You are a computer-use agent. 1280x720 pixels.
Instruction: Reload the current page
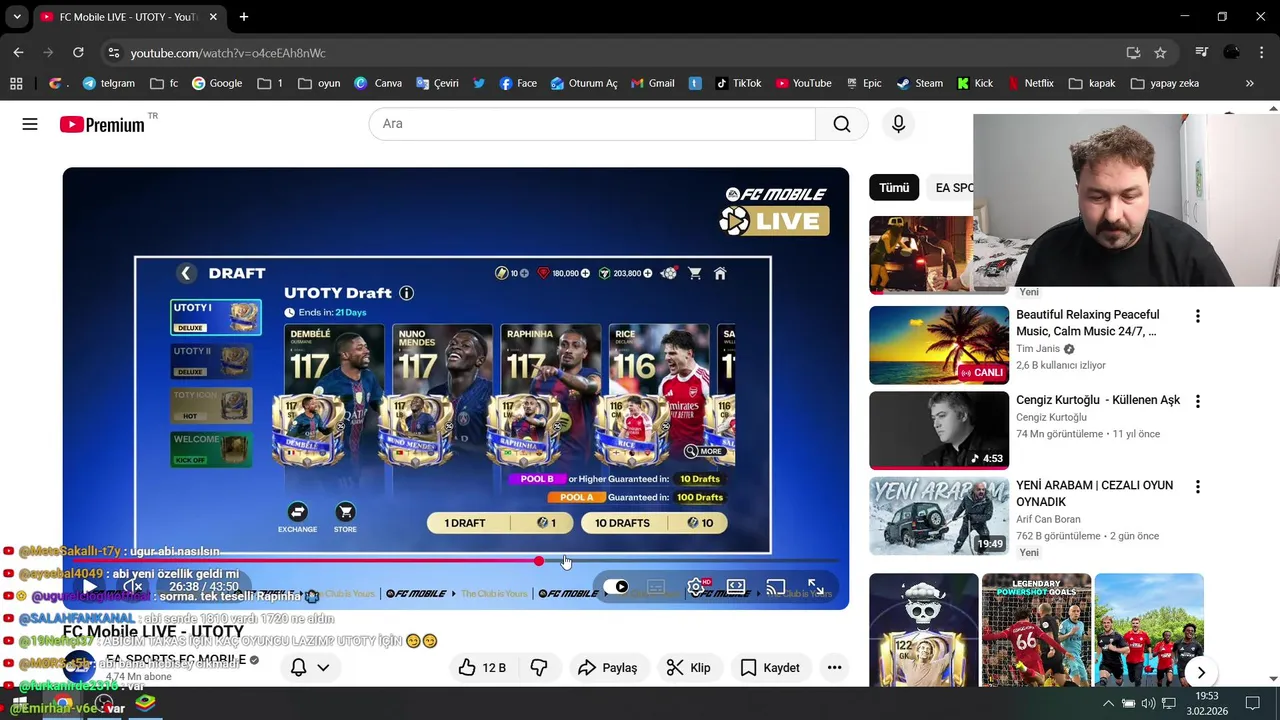[78, 53]
